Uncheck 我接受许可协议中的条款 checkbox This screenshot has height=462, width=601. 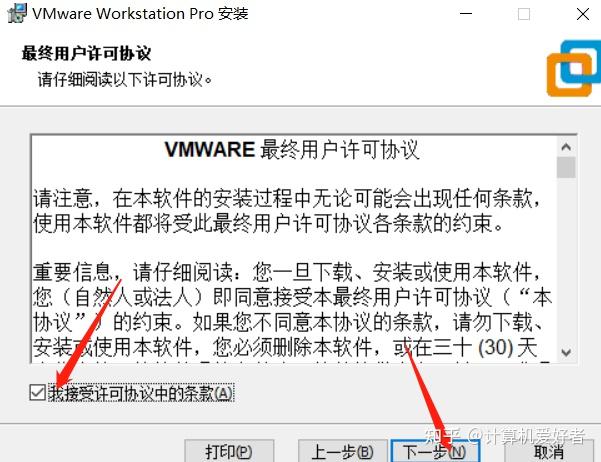(x=38, y=392)
